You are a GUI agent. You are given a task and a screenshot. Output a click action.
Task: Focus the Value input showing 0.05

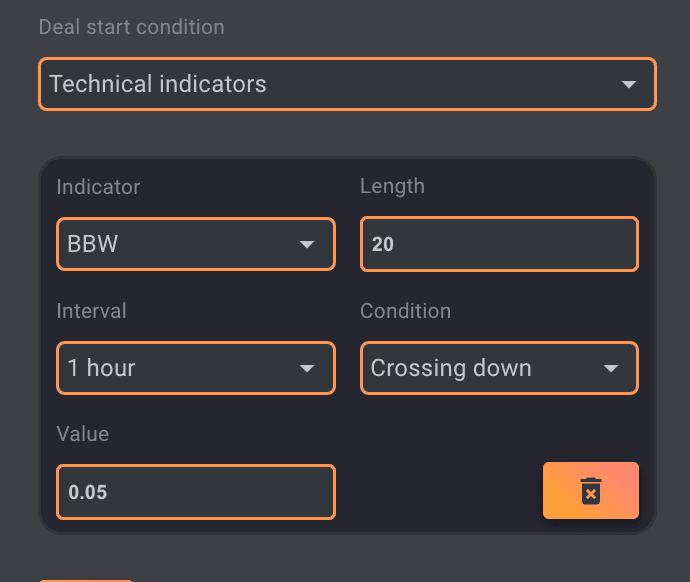click(195, 492)
